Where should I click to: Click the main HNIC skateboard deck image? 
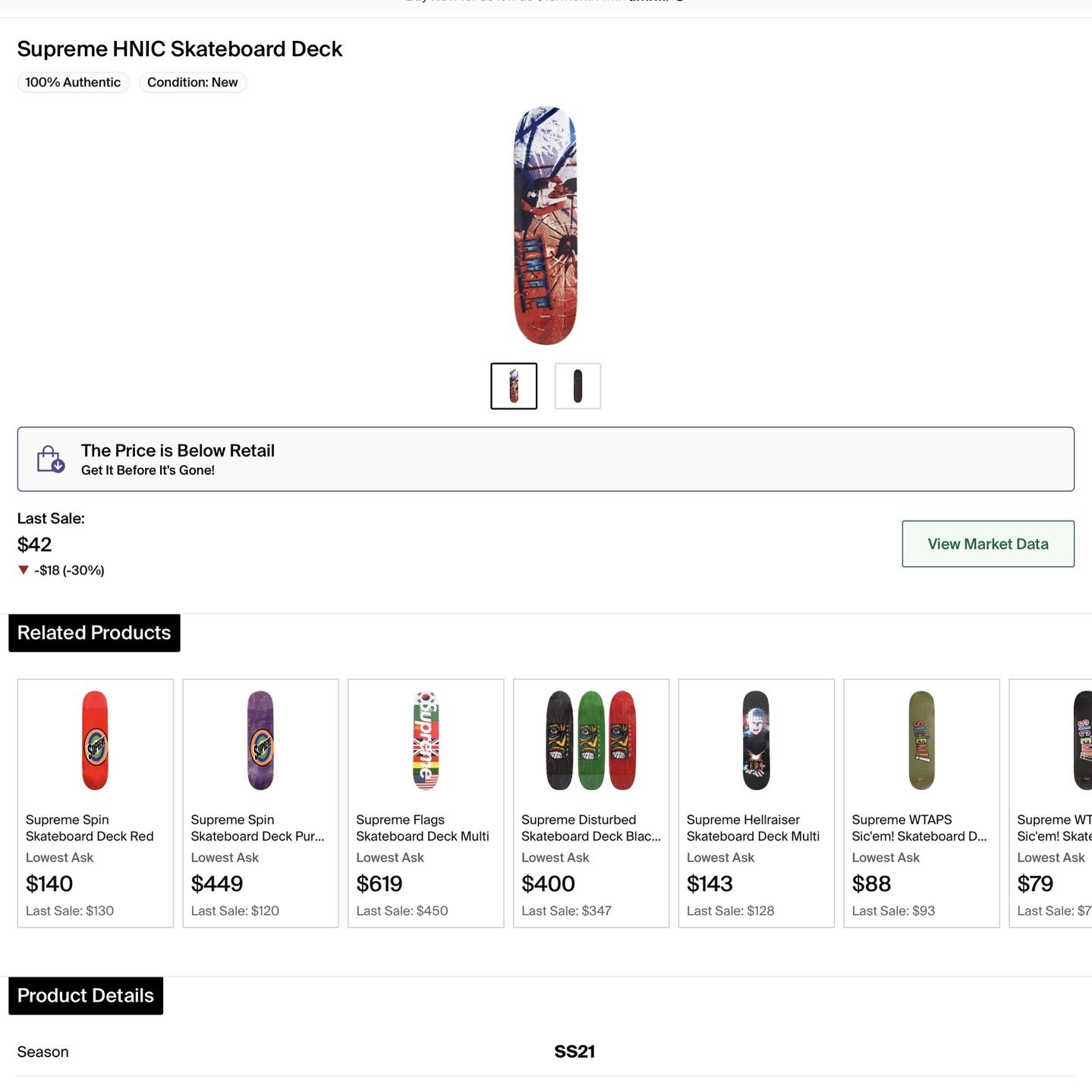546,226
